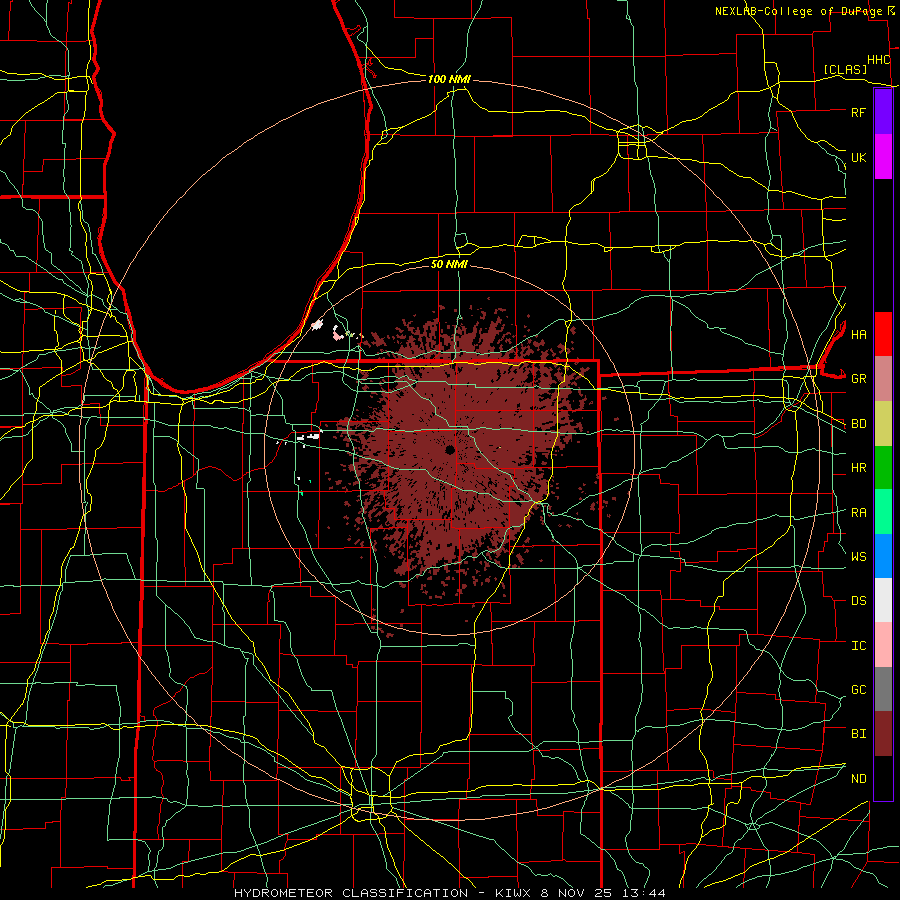Click the RA light green legend swatch
This screenshot has width=900, height=900.
tap(883, 512)
